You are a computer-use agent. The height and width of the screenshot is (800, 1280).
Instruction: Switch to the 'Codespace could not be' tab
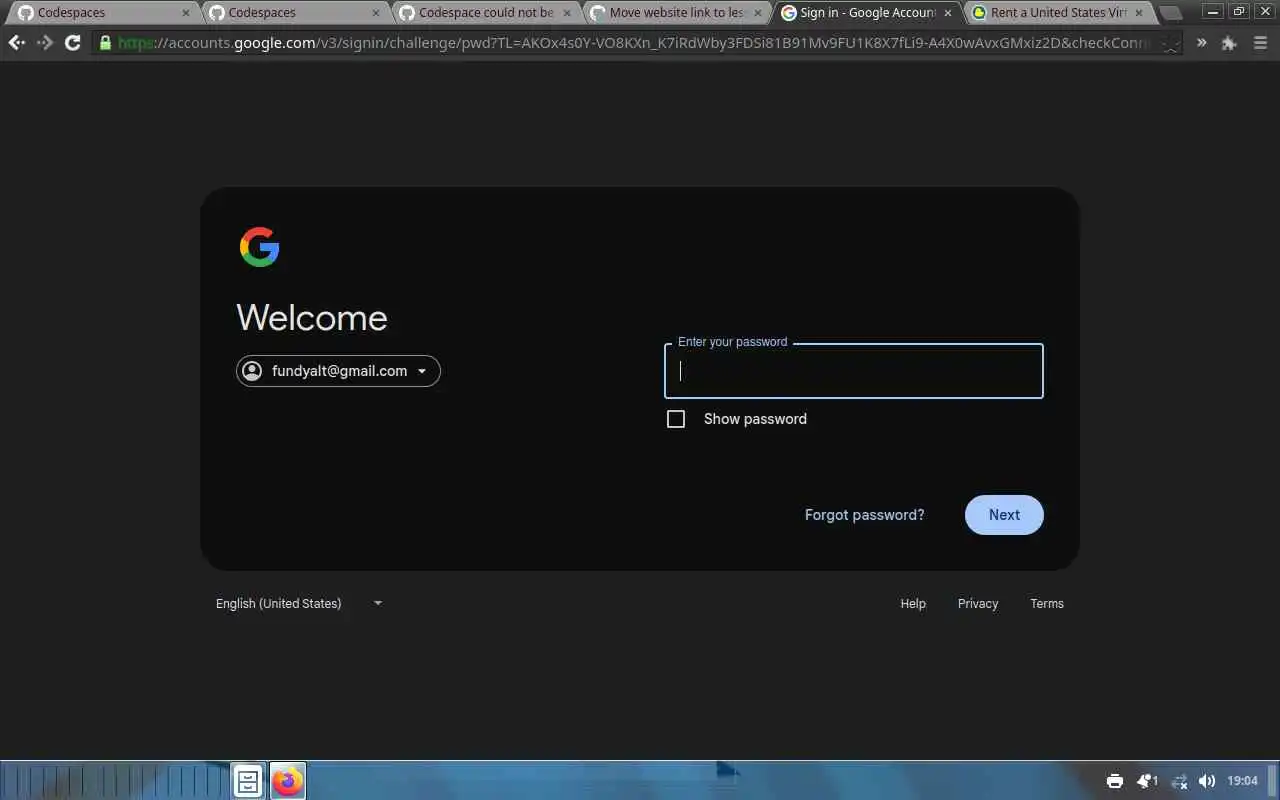486,13
